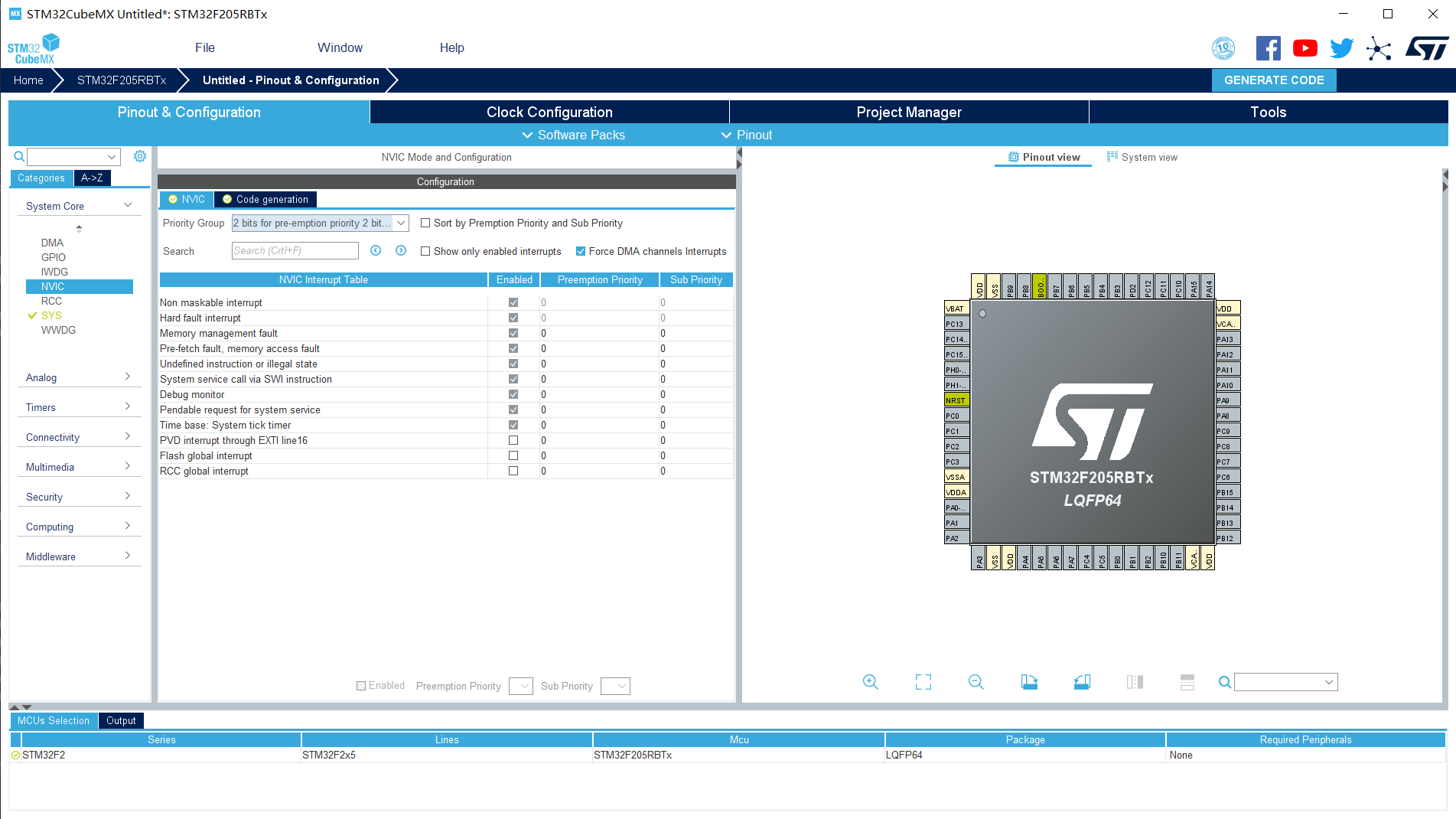Click the ST community network icon
The height and width of the screenshot is (819, 1456).
click(1379, 48)
